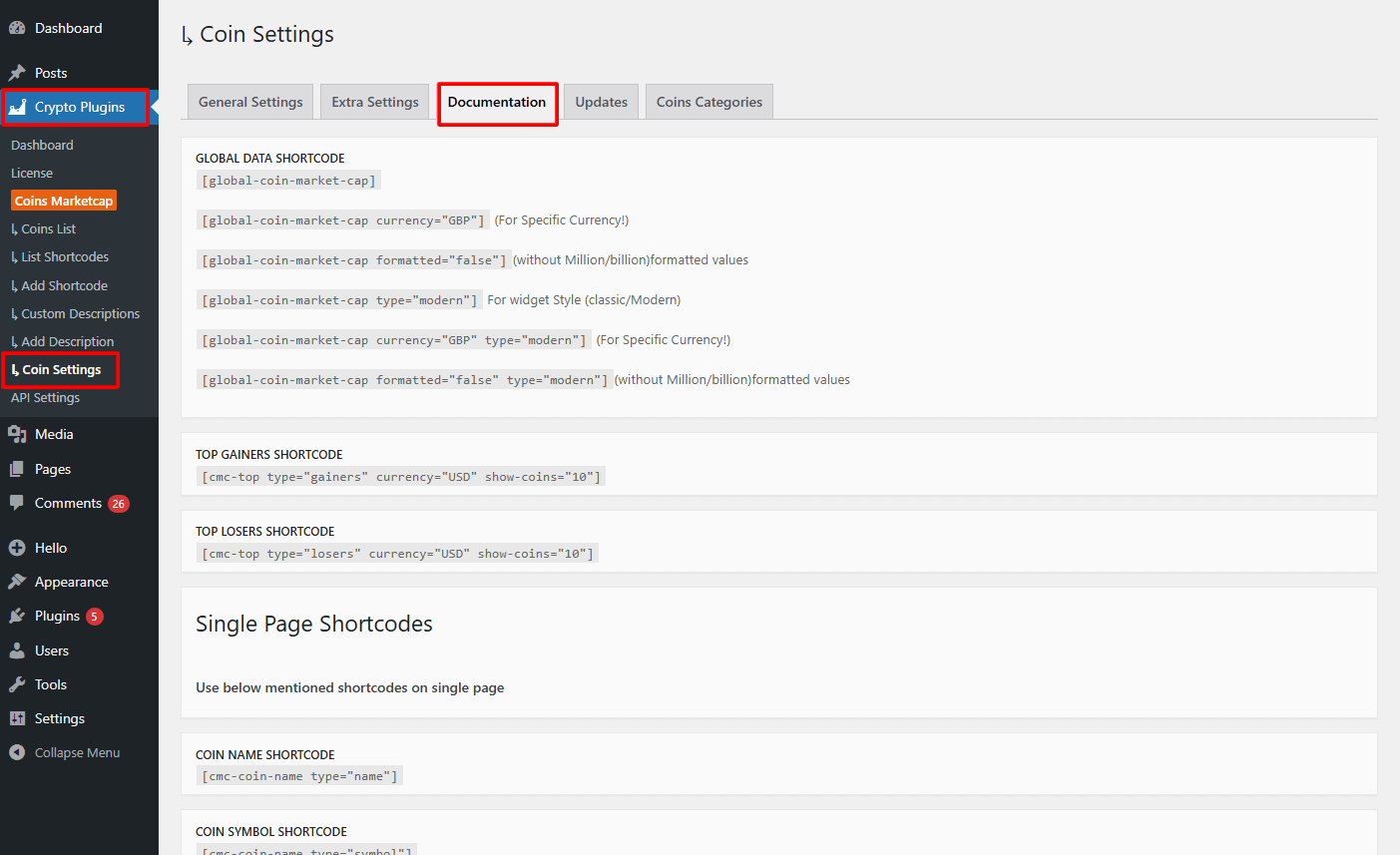Click the Add Shortcode submenu link
This screenshot has height=855, width=1400.
tap(64, 285)
